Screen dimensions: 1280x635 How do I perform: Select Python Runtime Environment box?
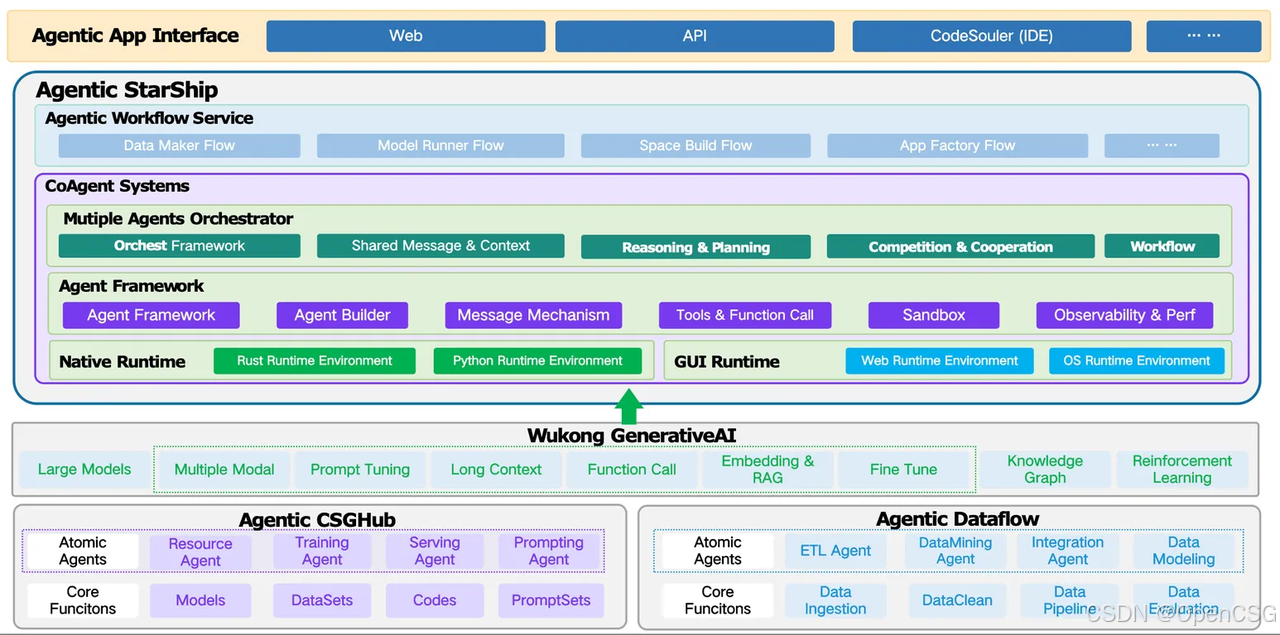(x=537, y=361)
